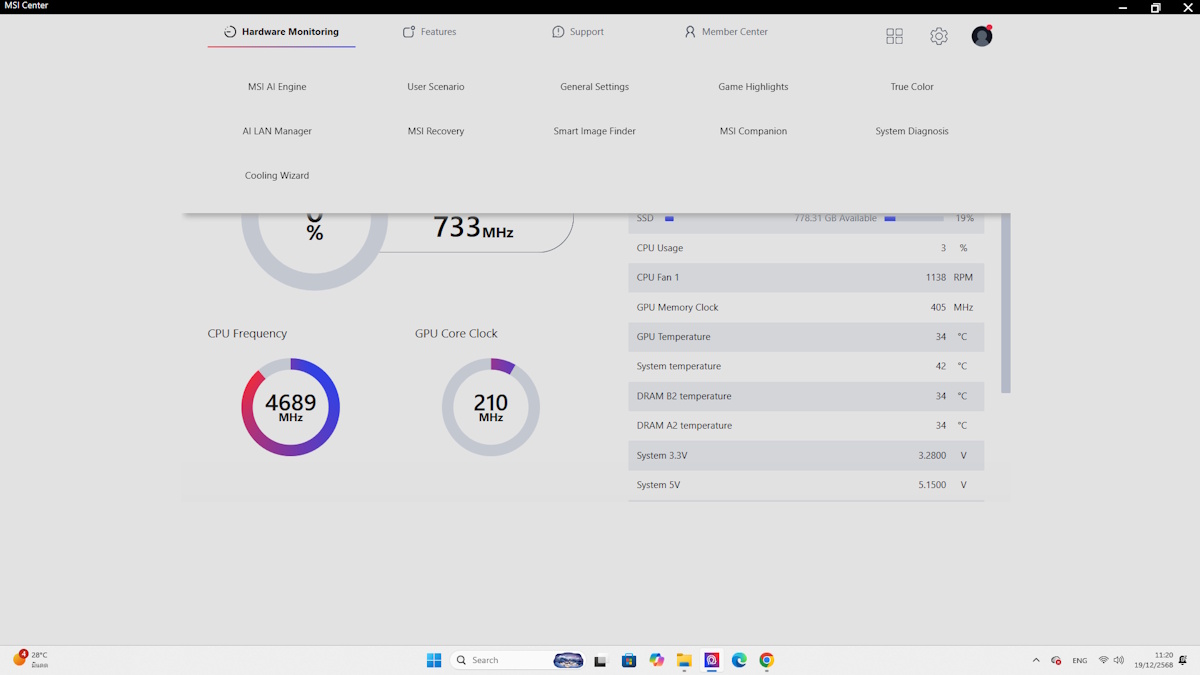Open MSI AI Engine feature
Image resolution: width=1200 pixels, height=675 pixels.
[277, 87]
